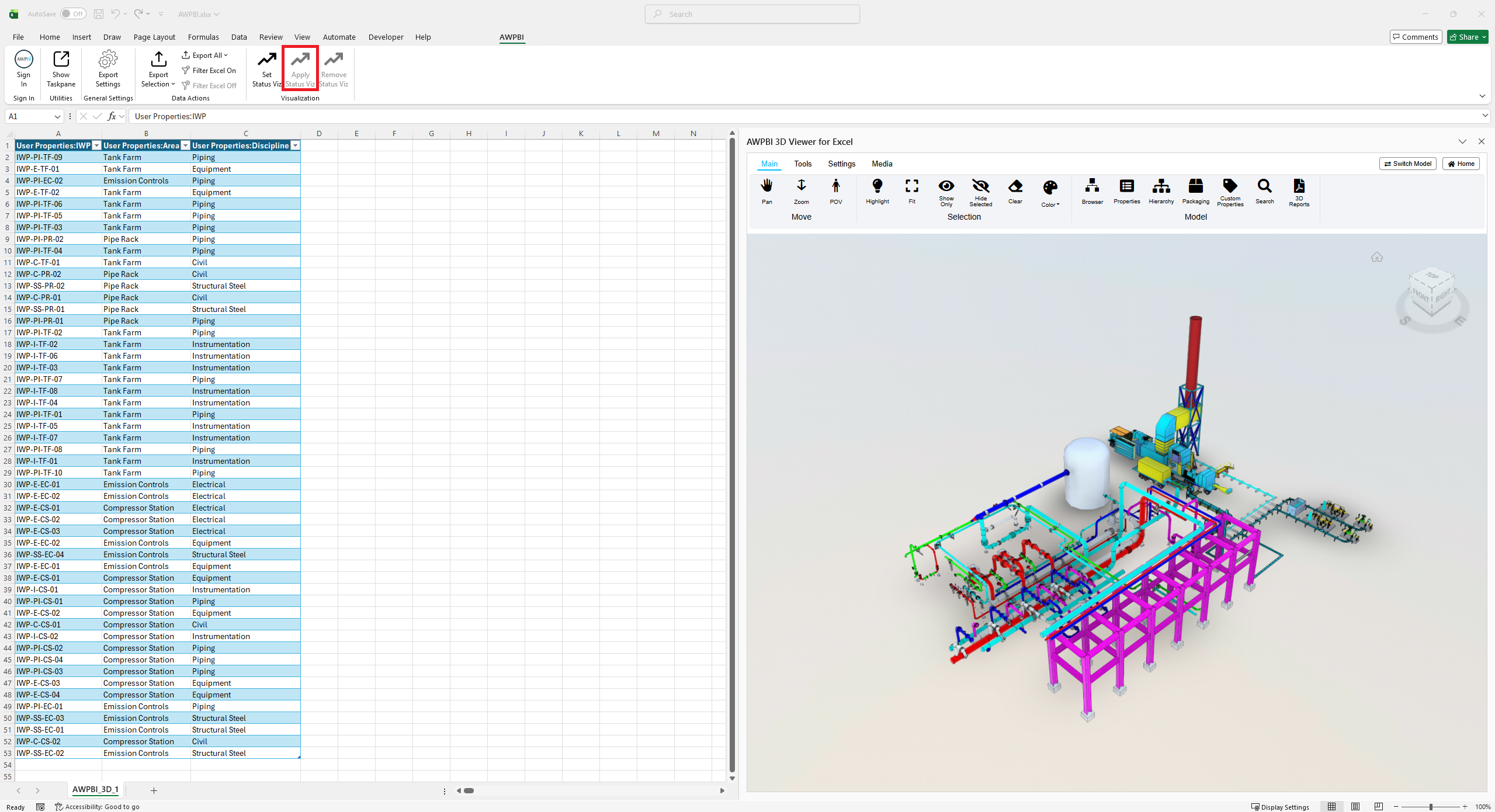Switch to the viewer Media tab

coord(882,164)
